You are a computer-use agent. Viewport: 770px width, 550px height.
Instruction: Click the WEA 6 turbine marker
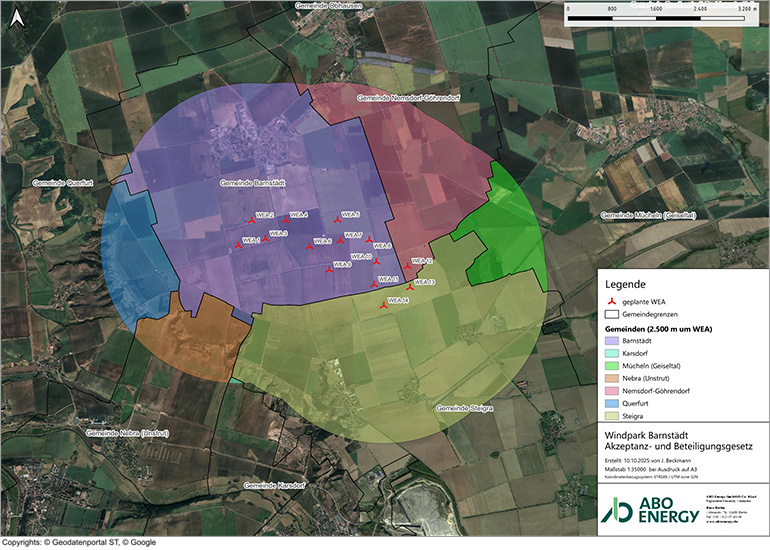pos(309,244)
